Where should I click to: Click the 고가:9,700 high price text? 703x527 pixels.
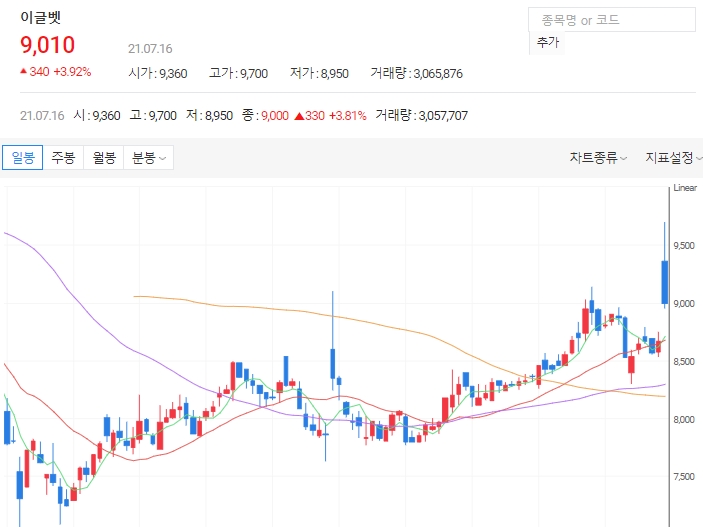click(x=239, y=73)
